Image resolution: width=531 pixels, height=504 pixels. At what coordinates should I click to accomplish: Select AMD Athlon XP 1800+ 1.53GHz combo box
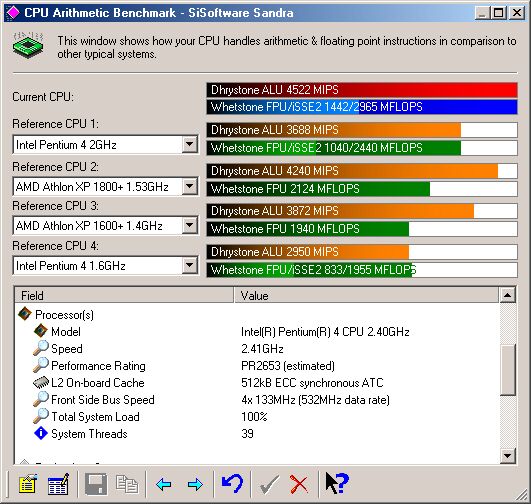click(x=105, y=187)
